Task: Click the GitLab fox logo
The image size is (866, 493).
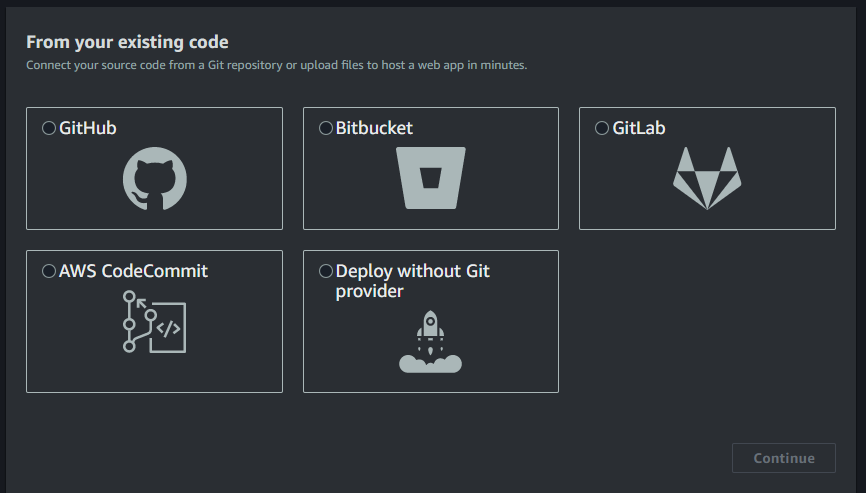Action: pos(707,178)
